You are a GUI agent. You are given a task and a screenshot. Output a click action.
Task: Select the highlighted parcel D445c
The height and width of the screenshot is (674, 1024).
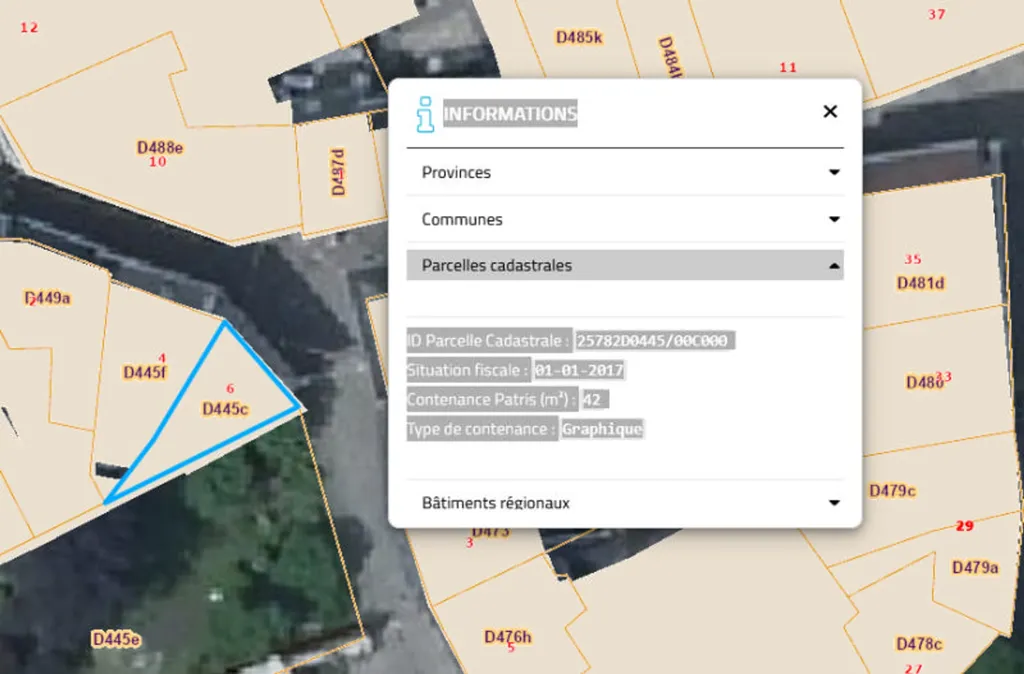click(225, 409)
